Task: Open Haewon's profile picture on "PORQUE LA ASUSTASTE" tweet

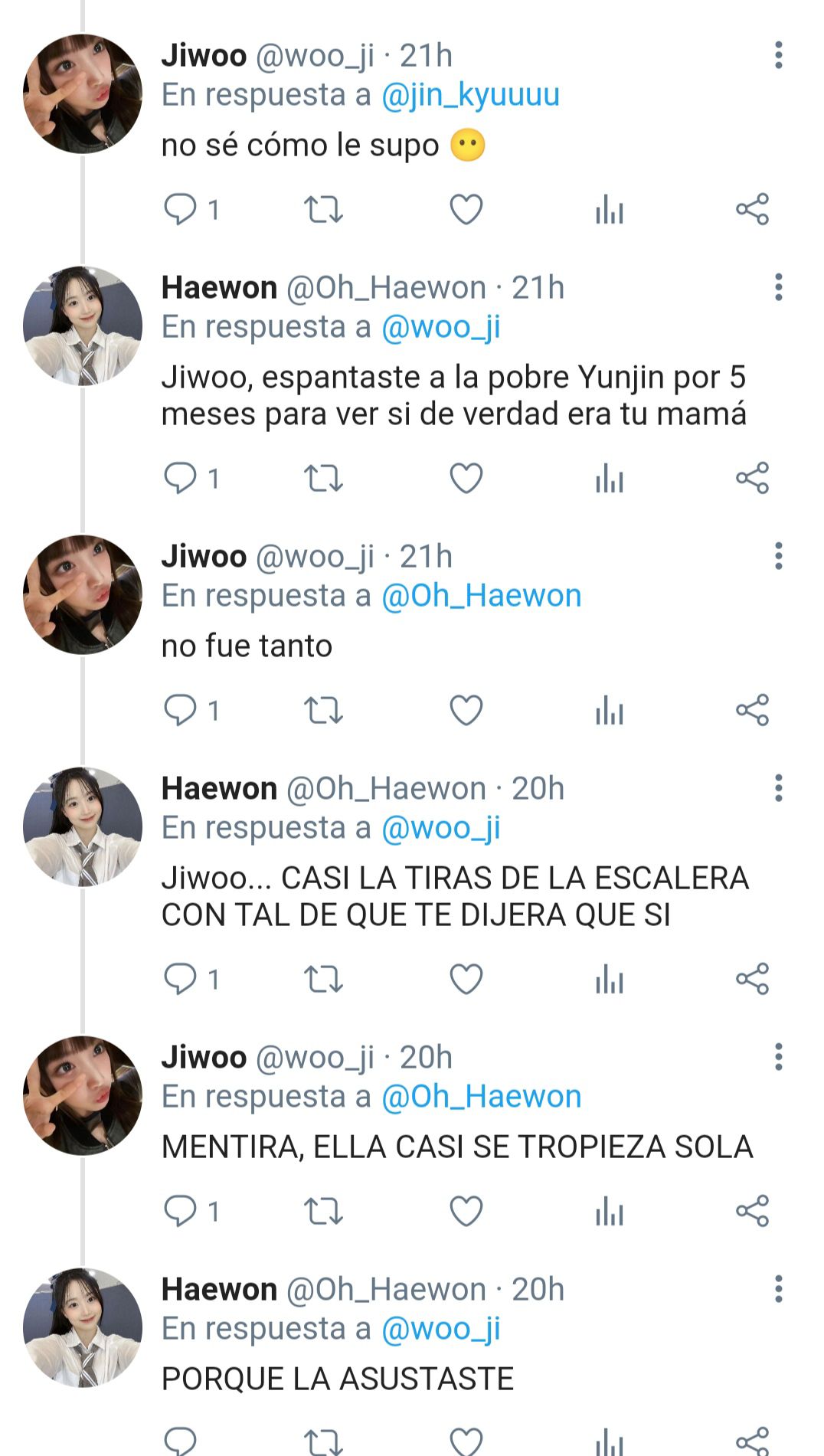Action: [x=83, y=1327]
